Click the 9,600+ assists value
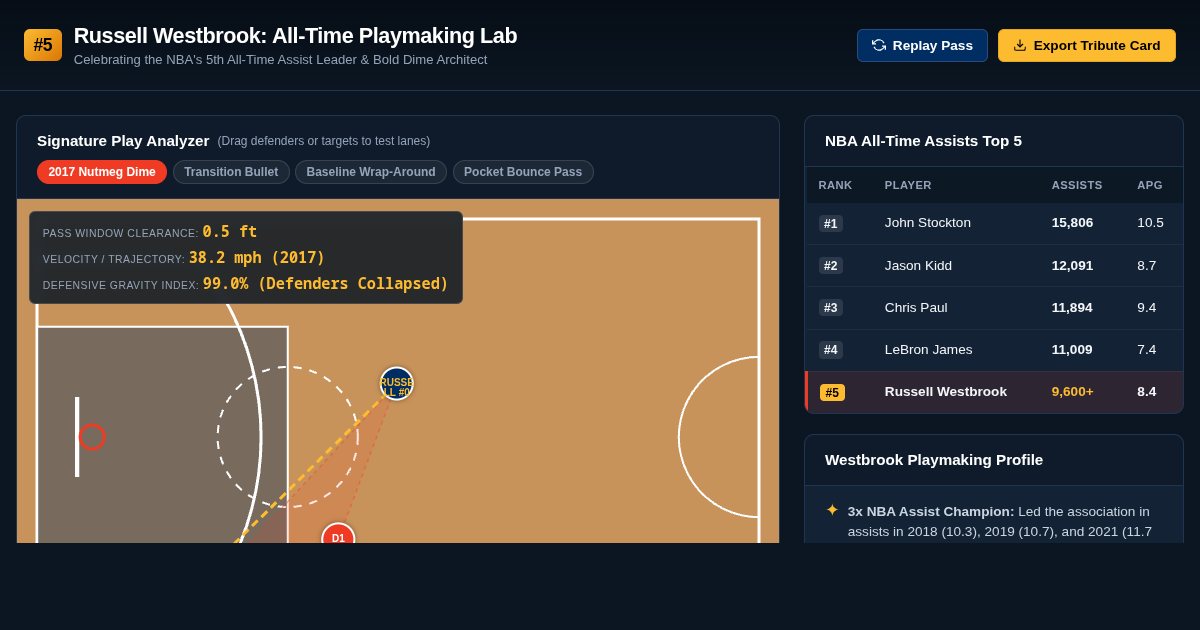The image size is (1200, 630). coord(1072,392)
